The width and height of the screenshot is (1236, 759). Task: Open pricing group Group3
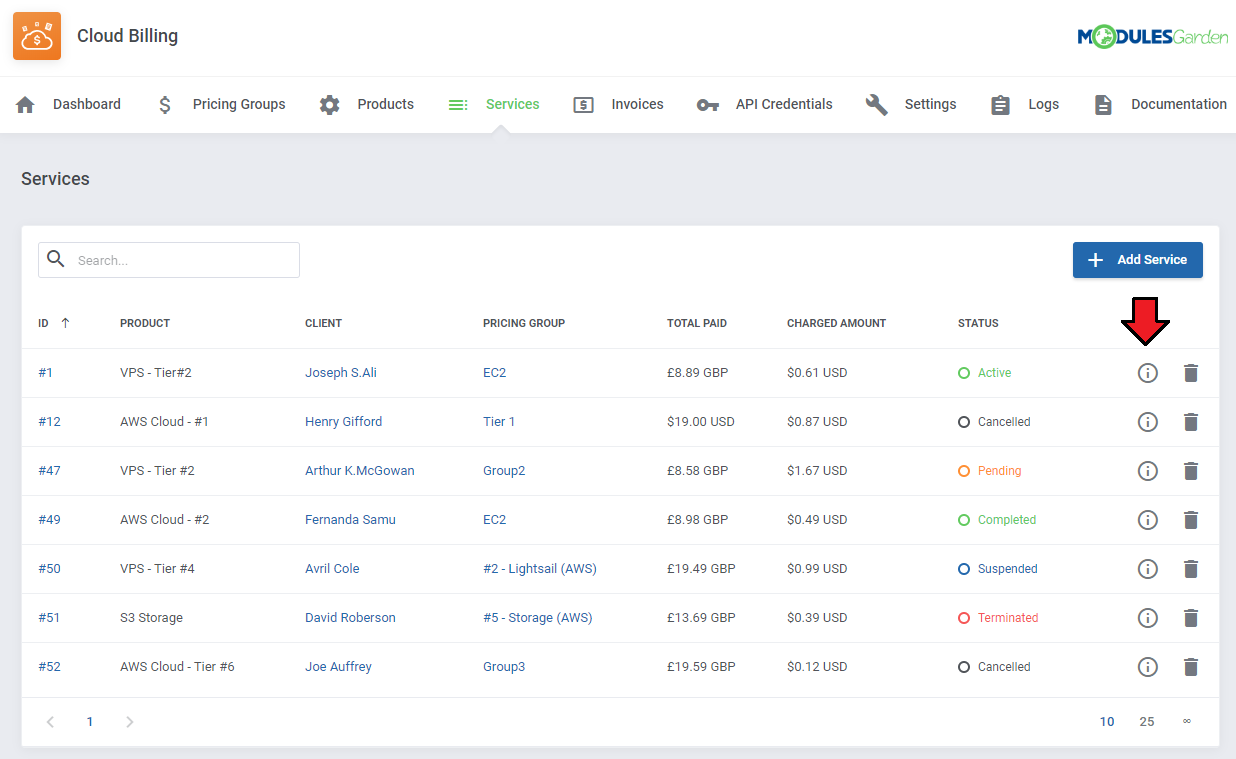tap(504, 667)
